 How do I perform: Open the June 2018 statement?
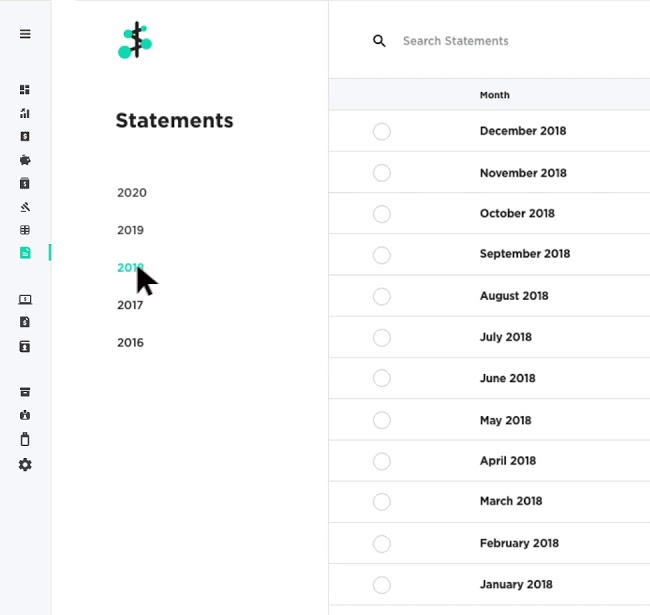click(507, 379)
